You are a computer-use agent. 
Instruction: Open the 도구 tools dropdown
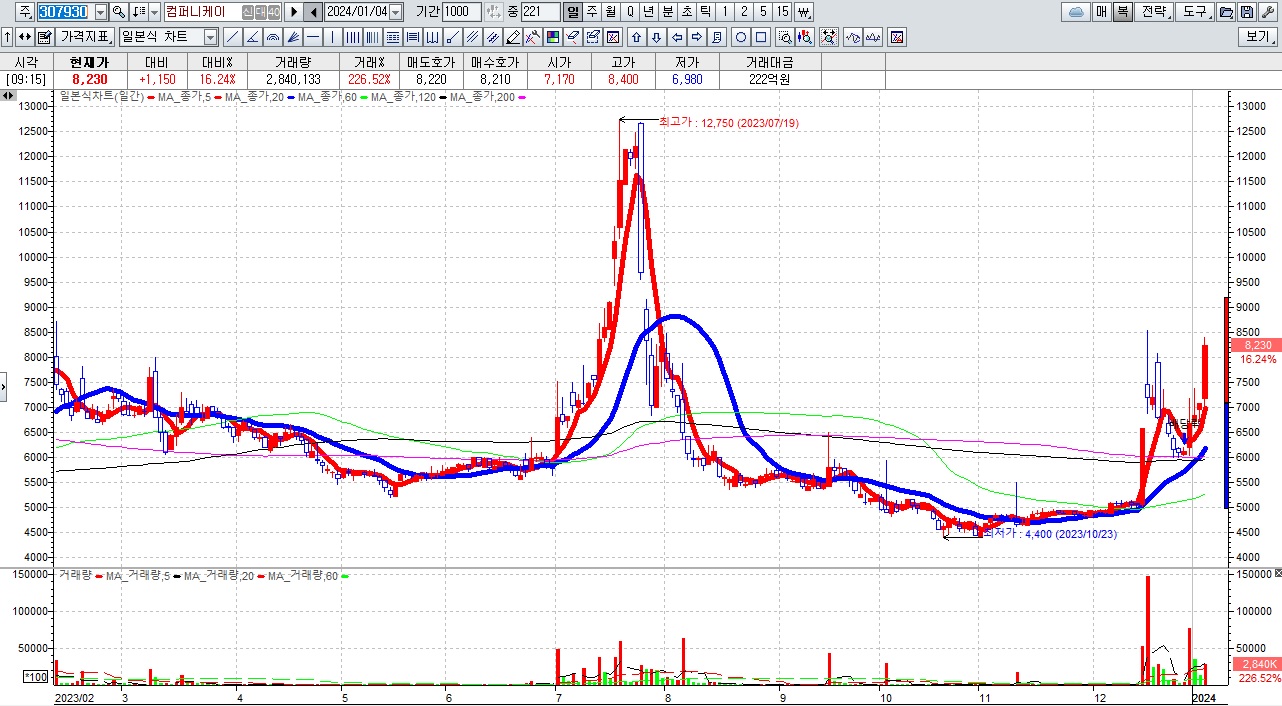click(1195, 12)
